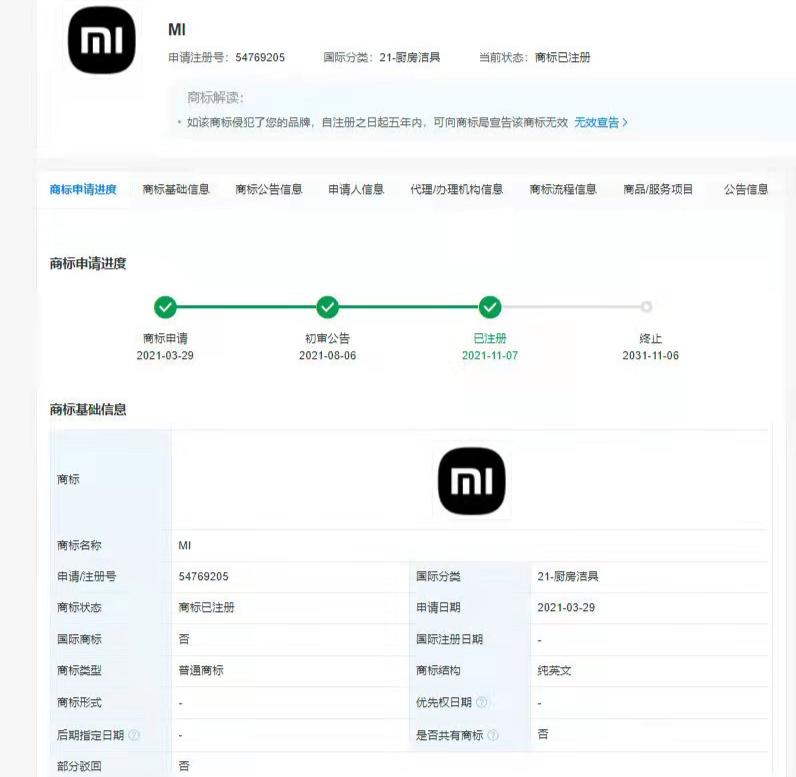Open the 商标公告信息 tab
The width and height of the screenshot is (796, 777).
point(269,189)
